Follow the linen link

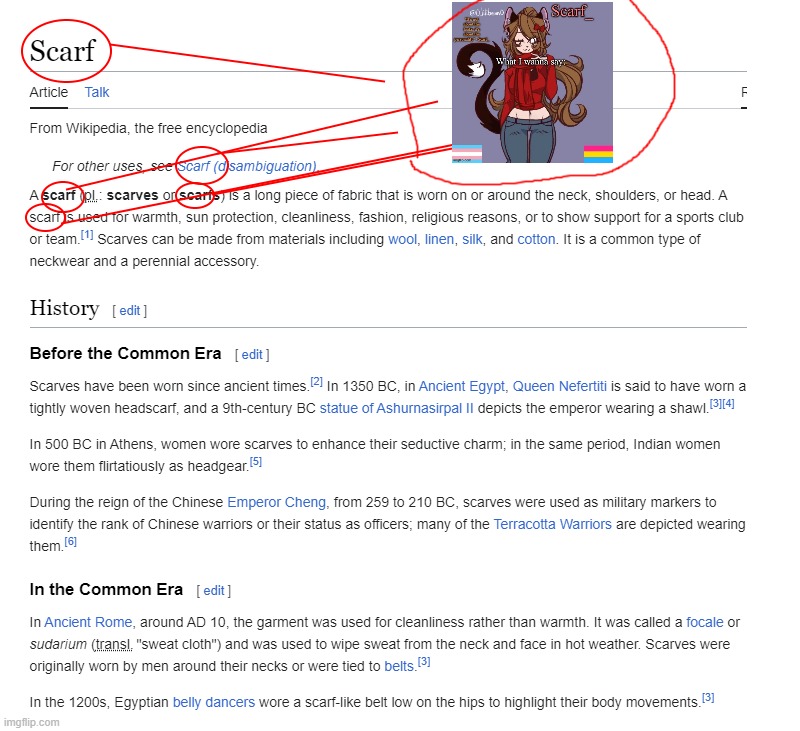pos(439,239)
